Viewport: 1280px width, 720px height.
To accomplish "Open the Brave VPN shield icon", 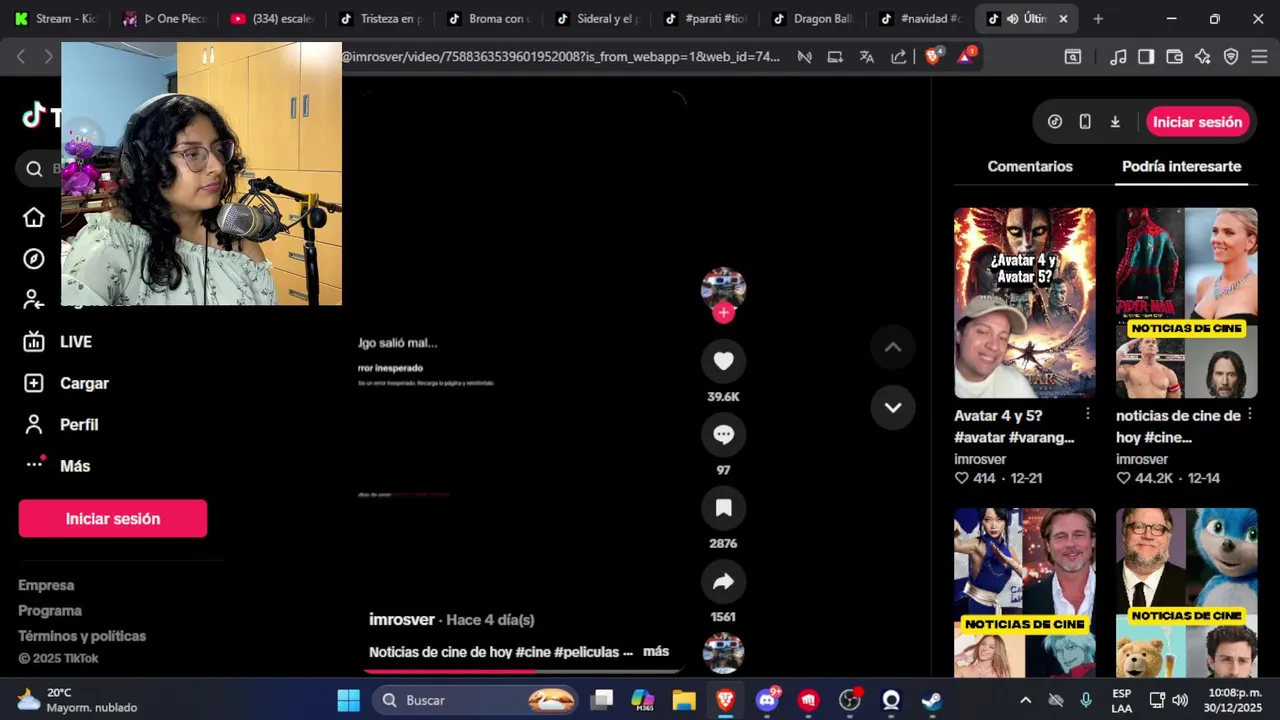I will pos(1231,57).
